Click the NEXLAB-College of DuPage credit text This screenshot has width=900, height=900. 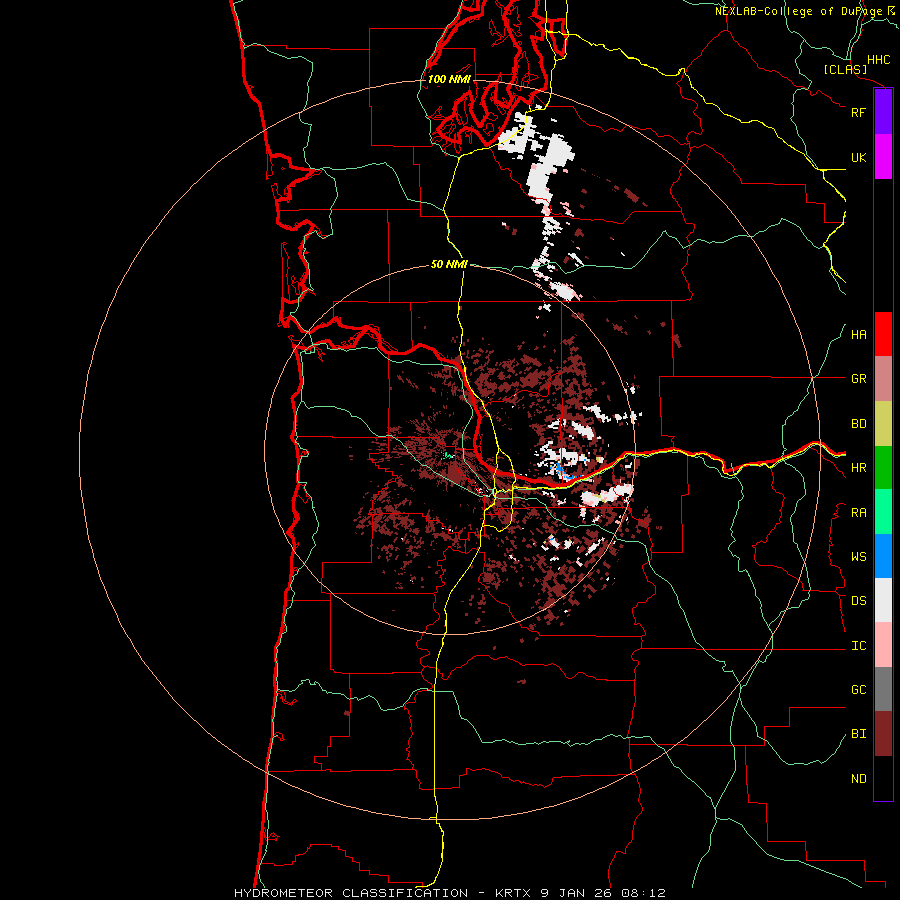(798, 11)
